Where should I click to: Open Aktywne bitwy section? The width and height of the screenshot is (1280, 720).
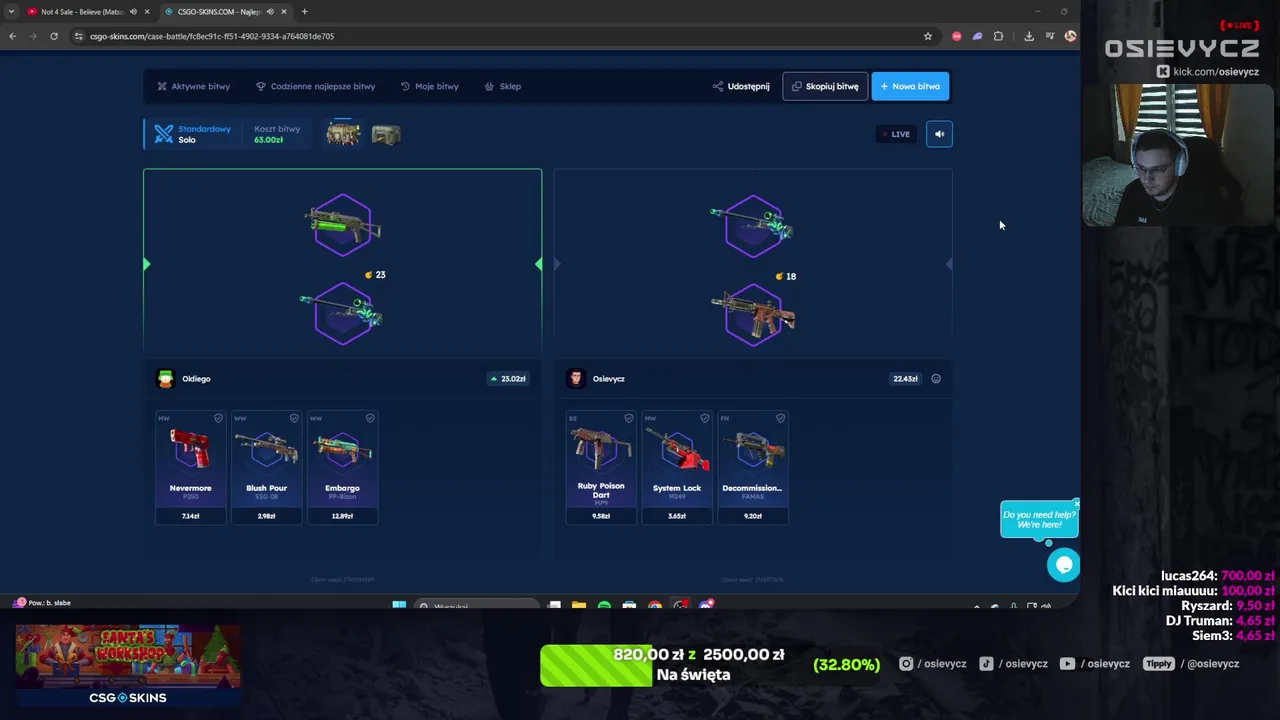tap(194, 86)
